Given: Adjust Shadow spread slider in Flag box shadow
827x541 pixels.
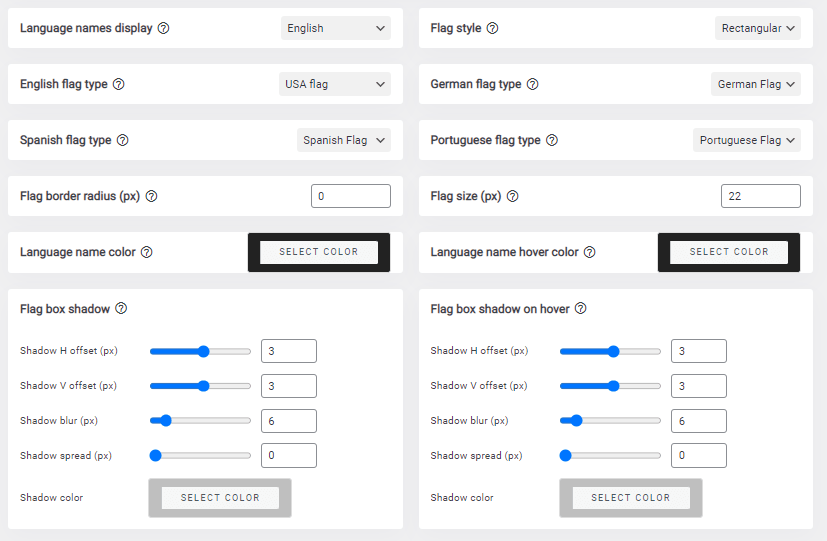Looking at the screenshot, I should 200,456.
